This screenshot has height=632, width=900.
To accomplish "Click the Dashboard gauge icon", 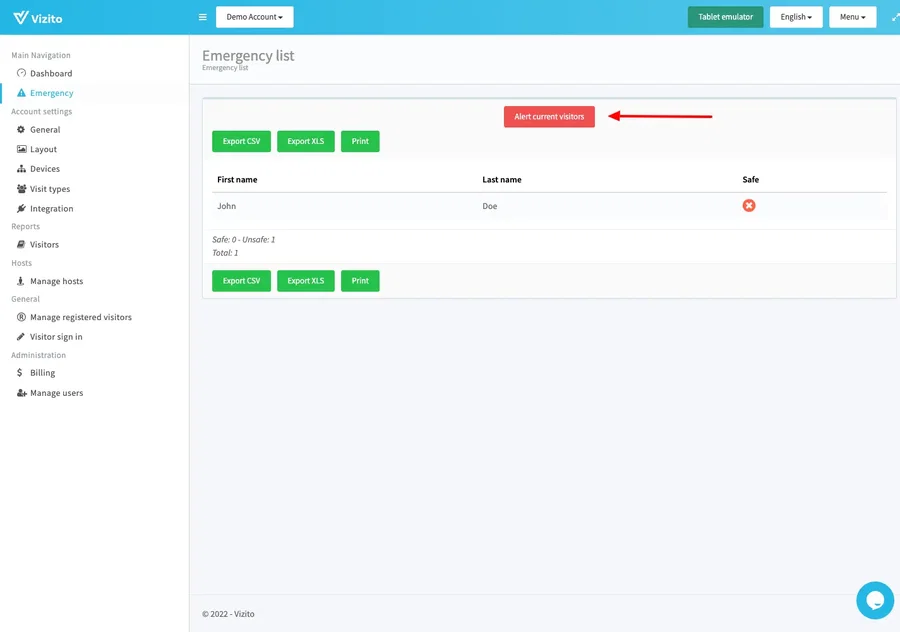I will click(21, 73).
